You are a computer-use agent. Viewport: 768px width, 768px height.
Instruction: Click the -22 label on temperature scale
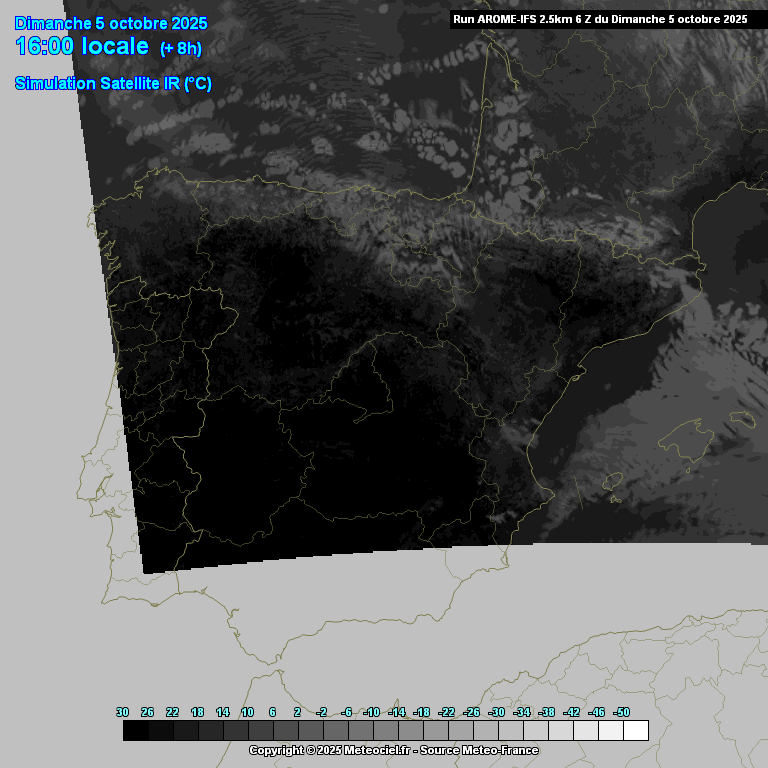tap(446, 712)
